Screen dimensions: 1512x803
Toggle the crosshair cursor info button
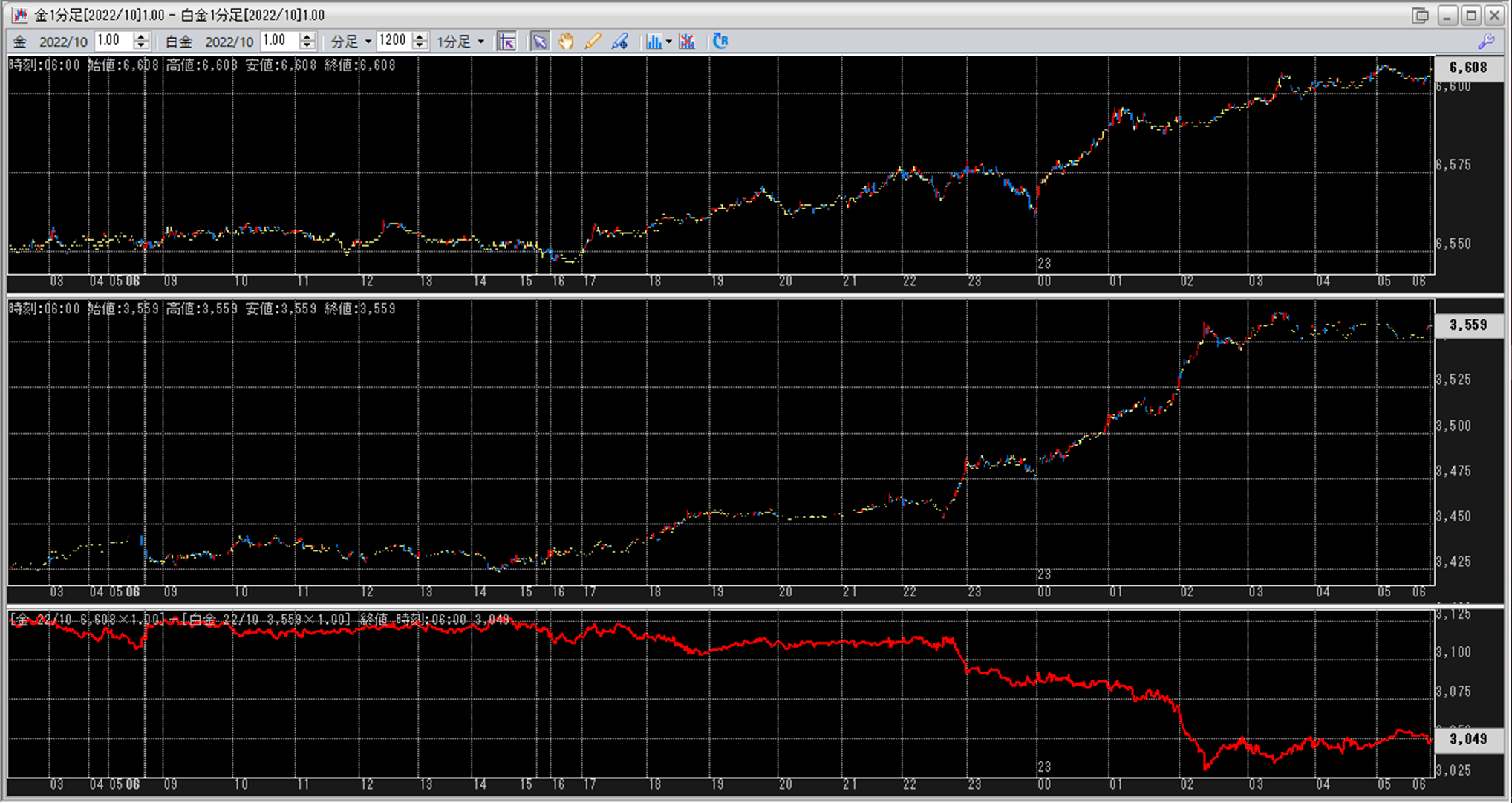pos(507,42)
